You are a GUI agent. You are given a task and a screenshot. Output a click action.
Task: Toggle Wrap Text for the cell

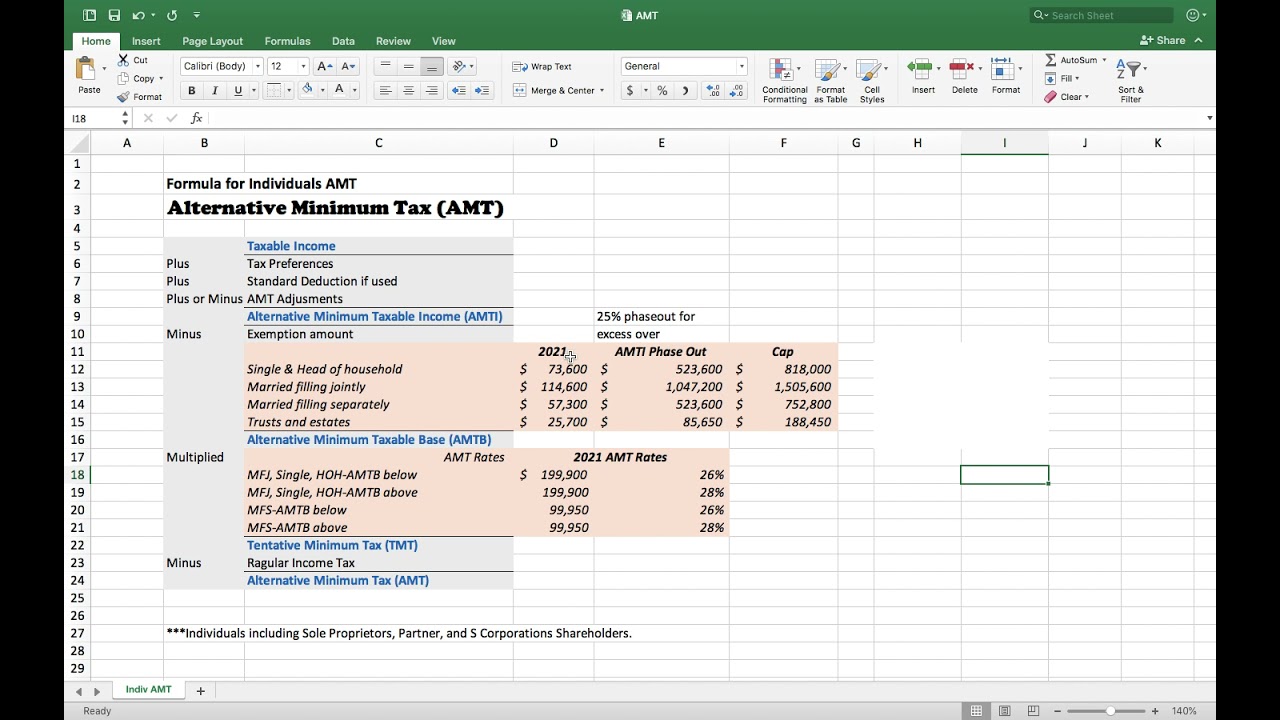click(x=542, y=66)
